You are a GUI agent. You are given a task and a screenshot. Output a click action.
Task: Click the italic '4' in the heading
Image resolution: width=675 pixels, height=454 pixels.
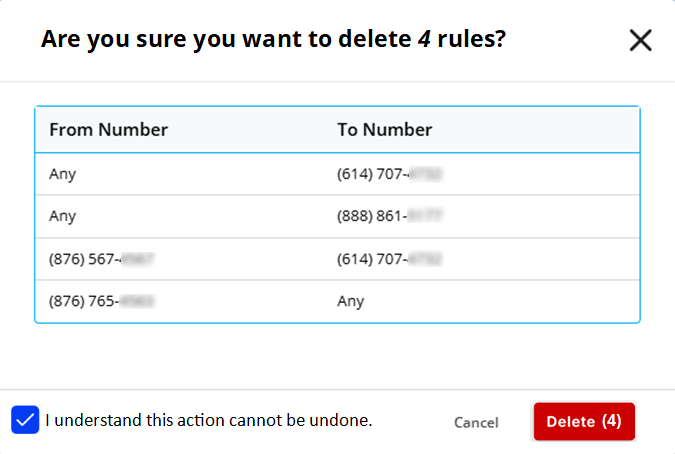click(x=424, y=40)
